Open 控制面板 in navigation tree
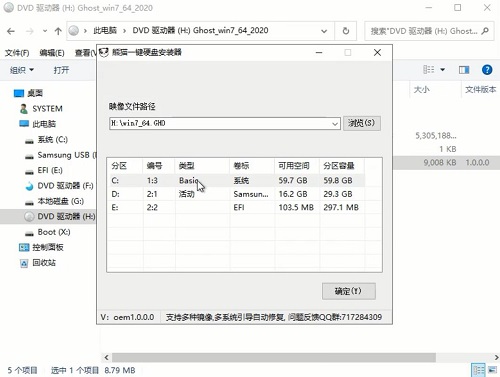This screenshot has height=377, width=500. 48,247
